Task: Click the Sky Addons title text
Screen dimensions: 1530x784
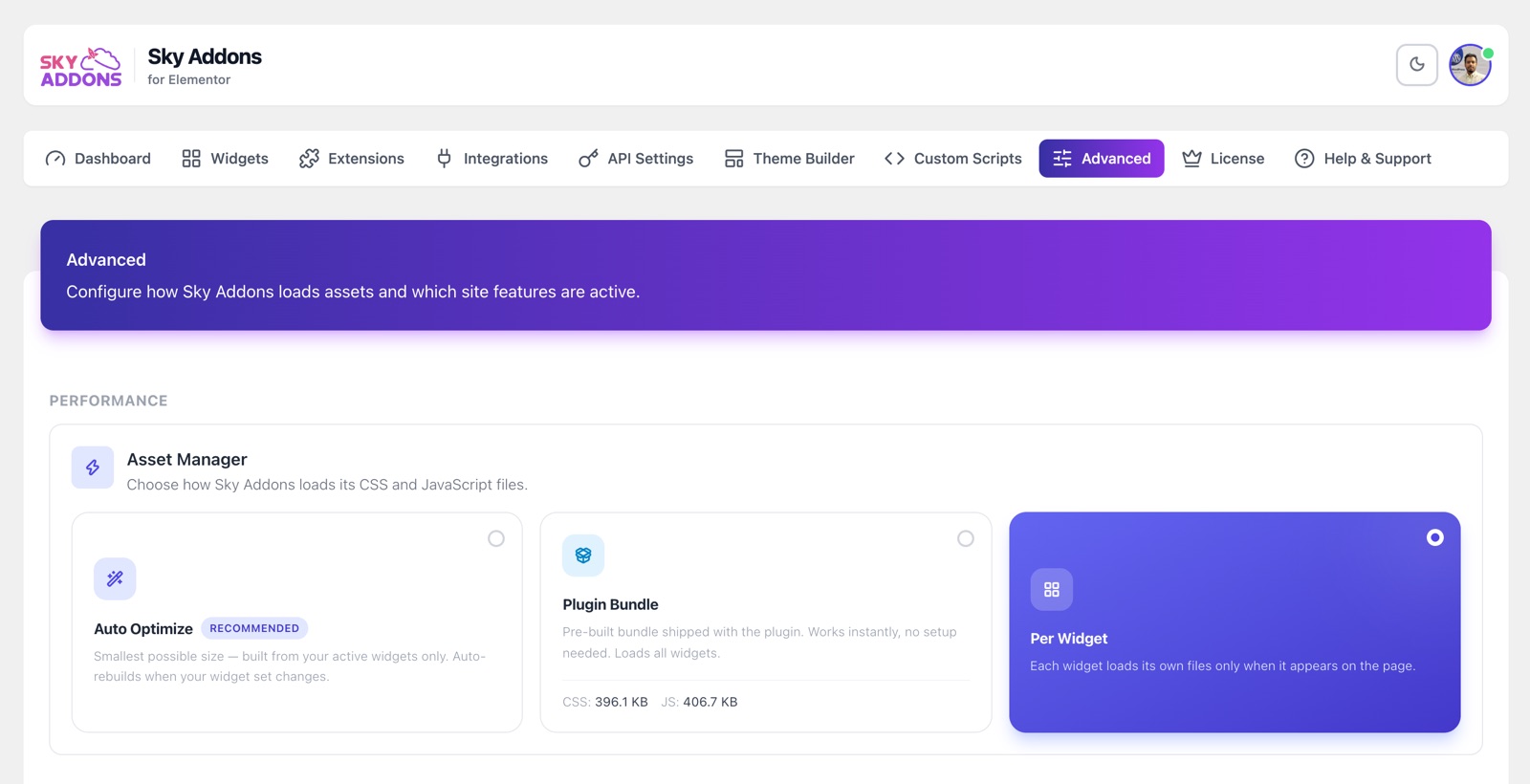Action: 205,56
